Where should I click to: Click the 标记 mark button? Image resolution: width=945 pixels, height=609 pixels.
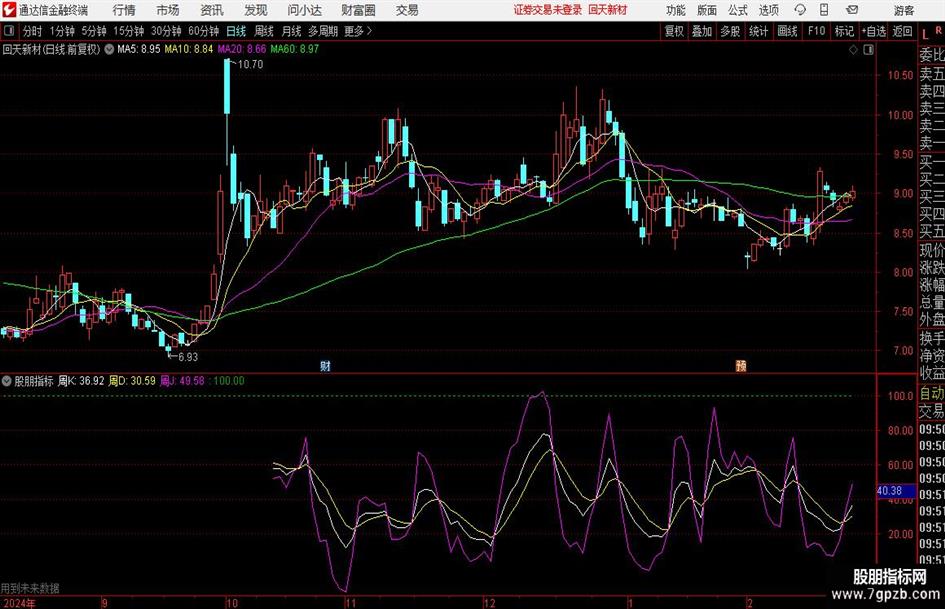point(844,31)
